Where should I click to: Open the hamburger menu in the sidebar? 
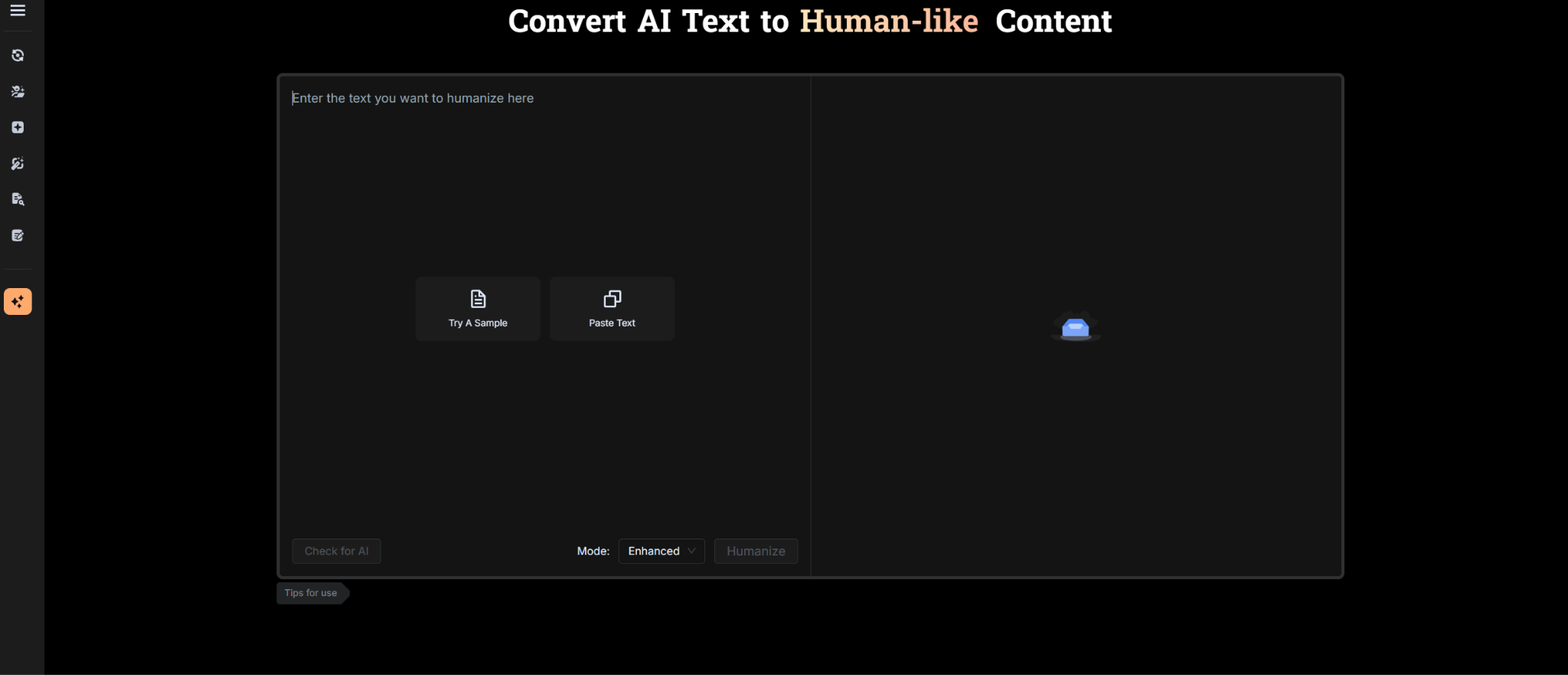tap(18, 11)
